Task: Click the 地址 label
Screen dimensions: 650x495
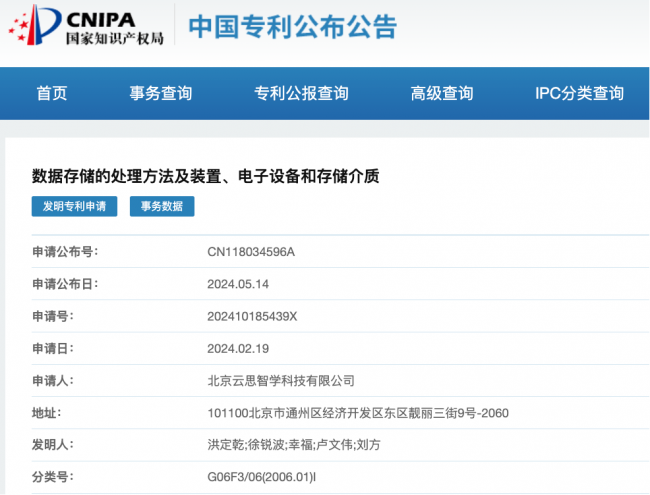Action: pos(46,413)
